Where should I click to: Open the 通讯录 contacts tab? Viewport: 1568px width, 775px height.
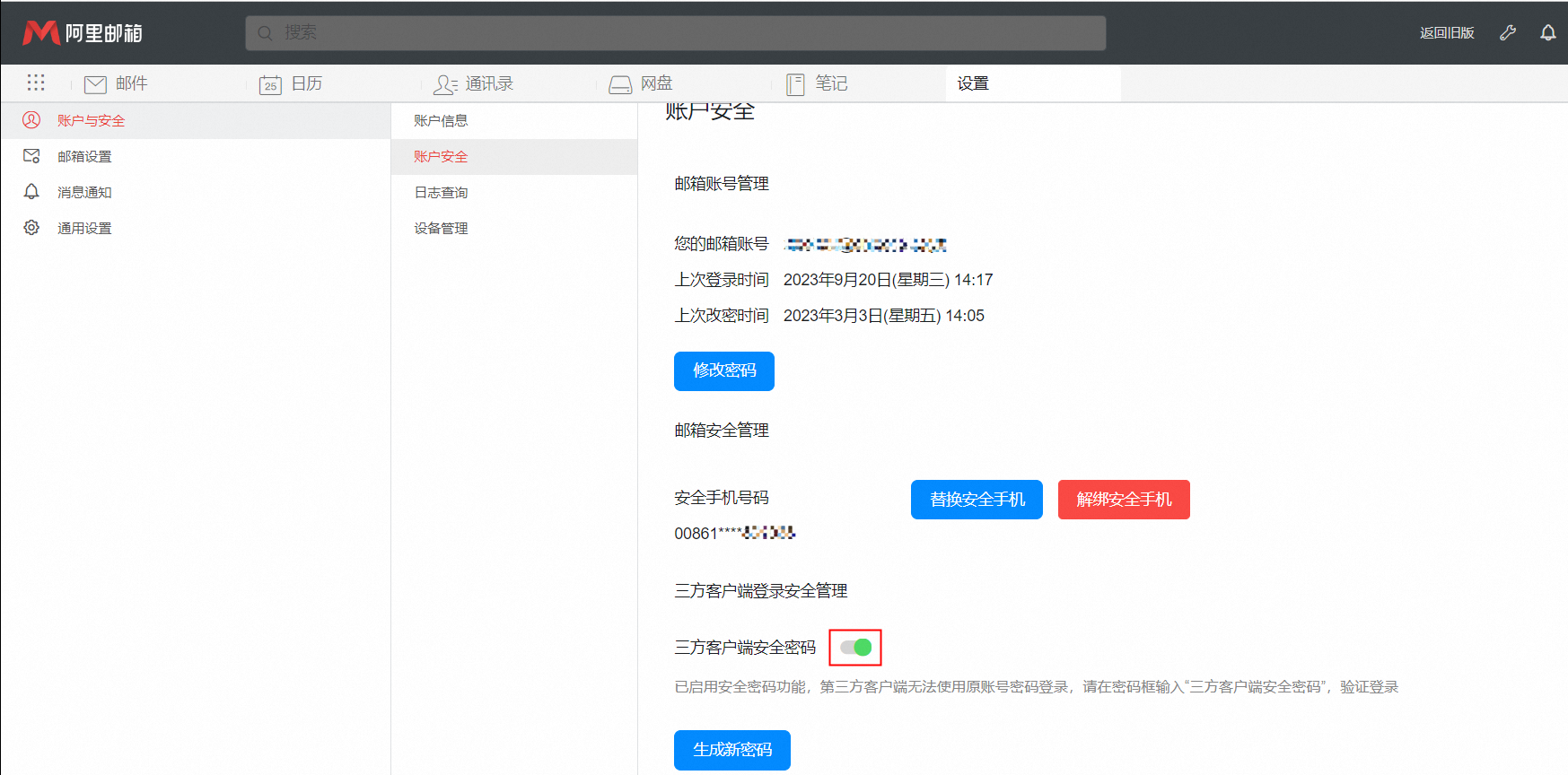tap(473, 83)
